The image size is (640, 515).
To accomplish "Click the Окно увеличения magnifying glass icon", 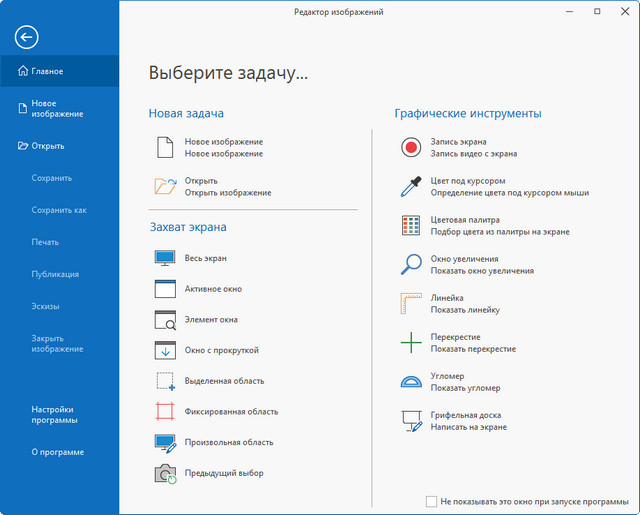I will [411, 264].
